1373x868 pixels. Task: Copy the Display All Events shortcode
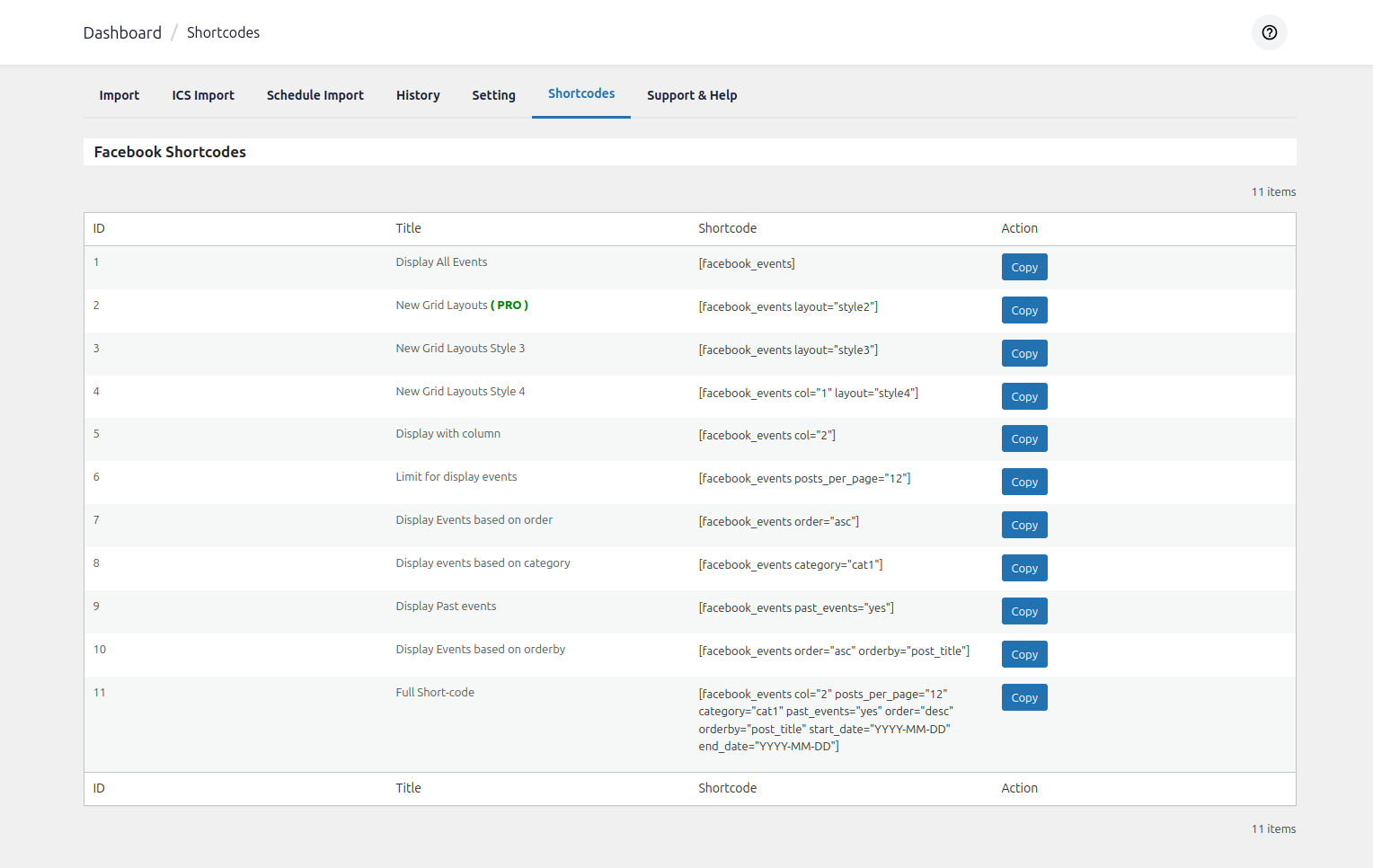[1024, 267]
